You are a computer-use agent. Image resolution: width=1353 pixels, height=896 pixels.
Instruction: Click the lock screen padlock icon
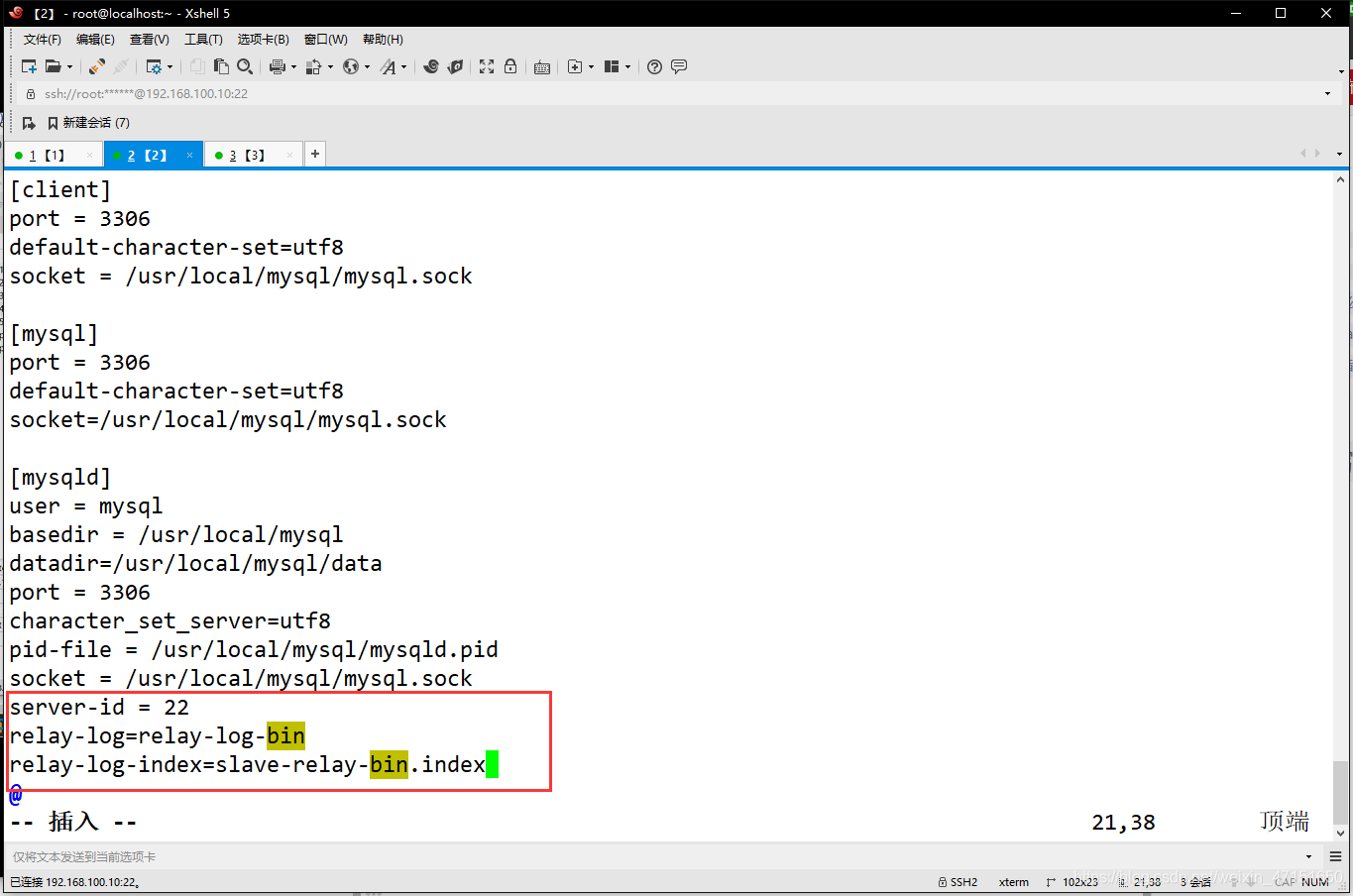click(x=510, y=66)
